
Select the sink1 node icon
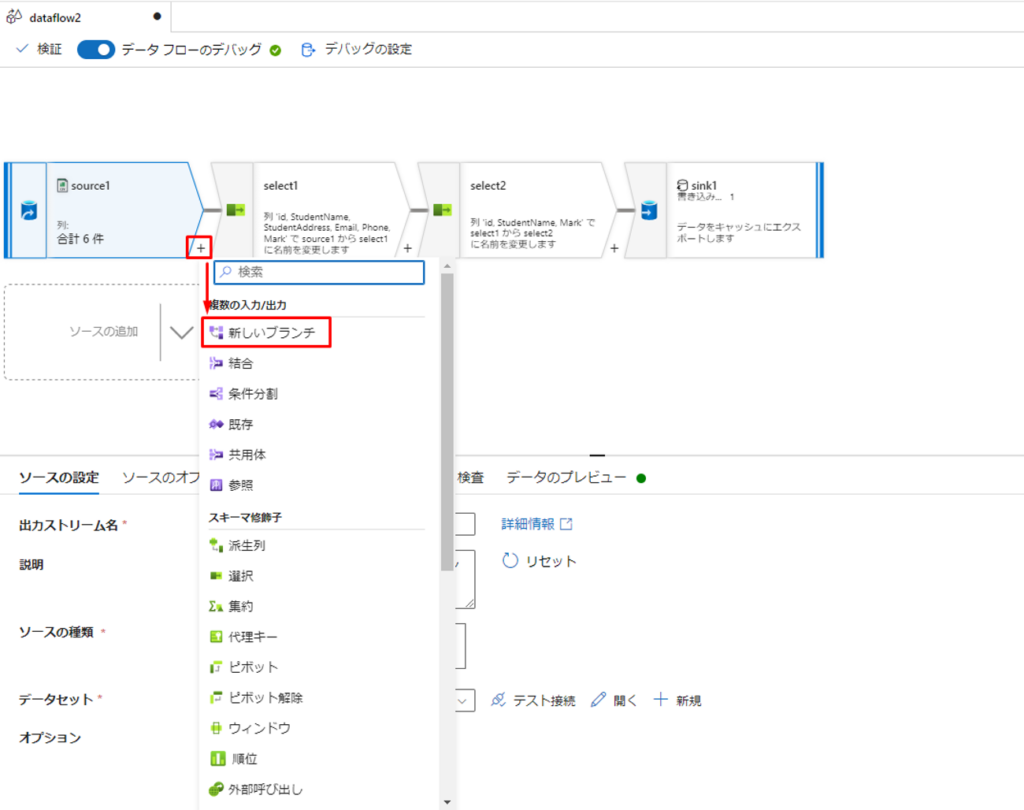pos(648,210)
